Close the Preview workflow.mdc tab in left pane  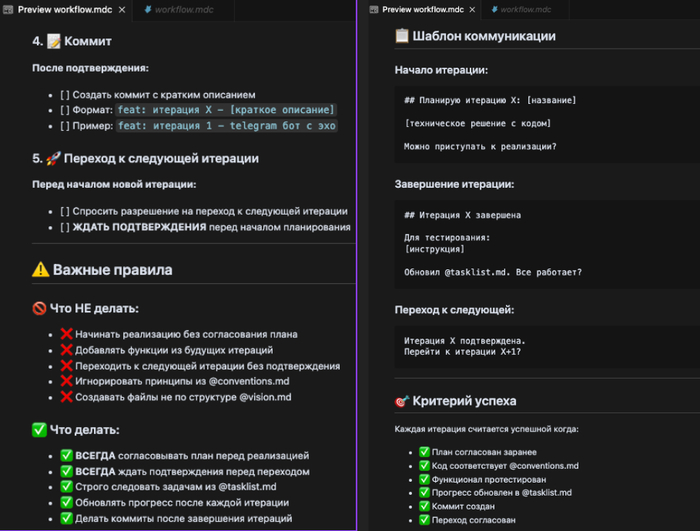122,9
